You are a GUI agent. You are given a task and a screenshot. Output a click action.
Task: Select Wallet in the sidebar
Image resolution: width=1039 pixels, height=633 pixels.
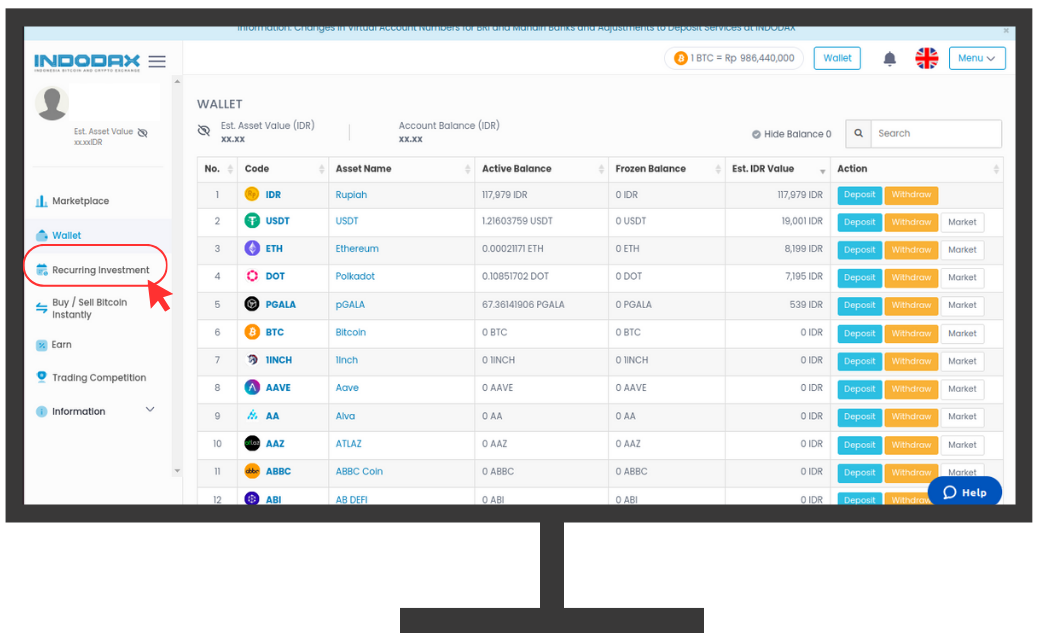point(66,235)
